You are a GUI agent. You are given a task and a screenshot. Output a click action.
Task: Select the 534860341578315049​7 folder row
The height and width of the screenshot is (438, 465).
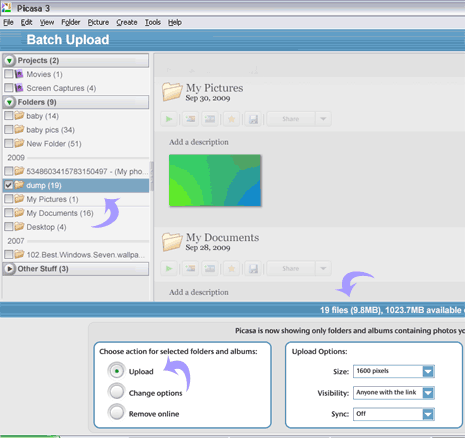click(76, 171)
